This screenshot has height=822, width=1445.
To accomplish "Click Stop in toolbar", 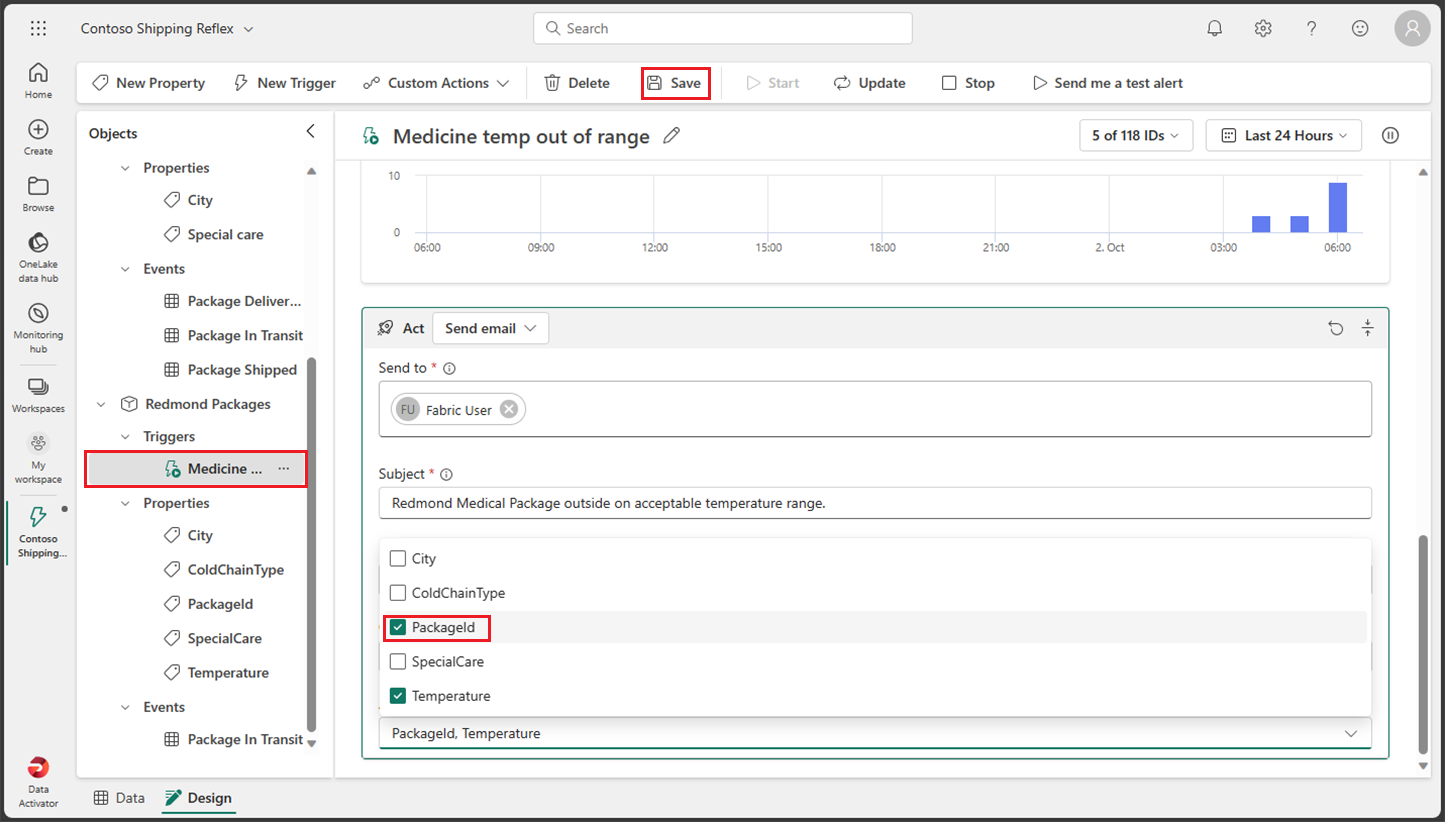I will [x=968, y=83].
